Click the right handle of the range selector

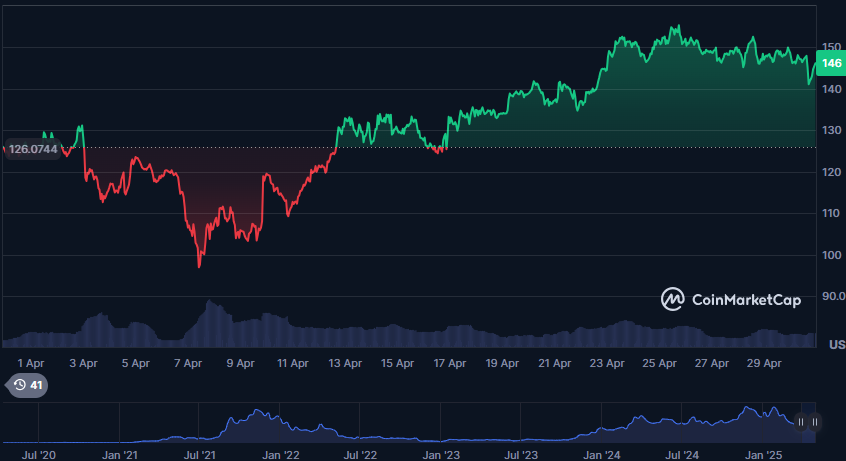pos(814,422)
